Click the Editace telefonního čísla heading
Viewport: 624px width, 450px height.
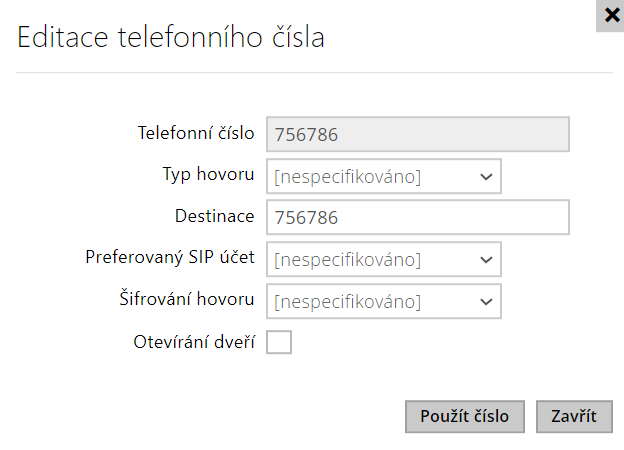click(171, 39)
